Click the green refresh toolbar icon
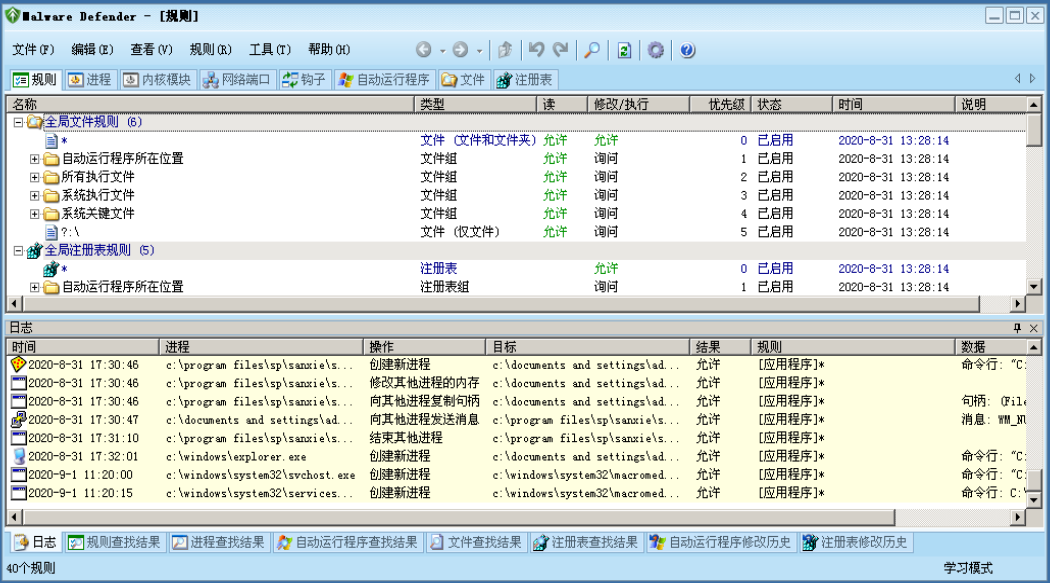Image resolution: width=1050 pixels, height=583 pixels. tap(624, 50)
